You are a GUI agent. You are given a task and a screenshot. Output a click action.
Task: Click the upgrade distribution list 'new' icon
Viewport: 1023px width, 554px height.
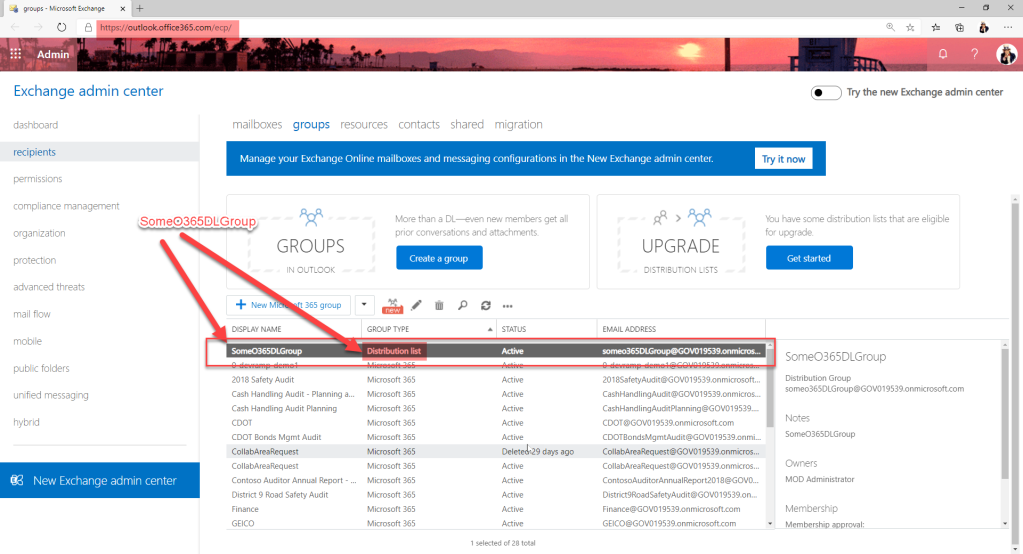392,305
